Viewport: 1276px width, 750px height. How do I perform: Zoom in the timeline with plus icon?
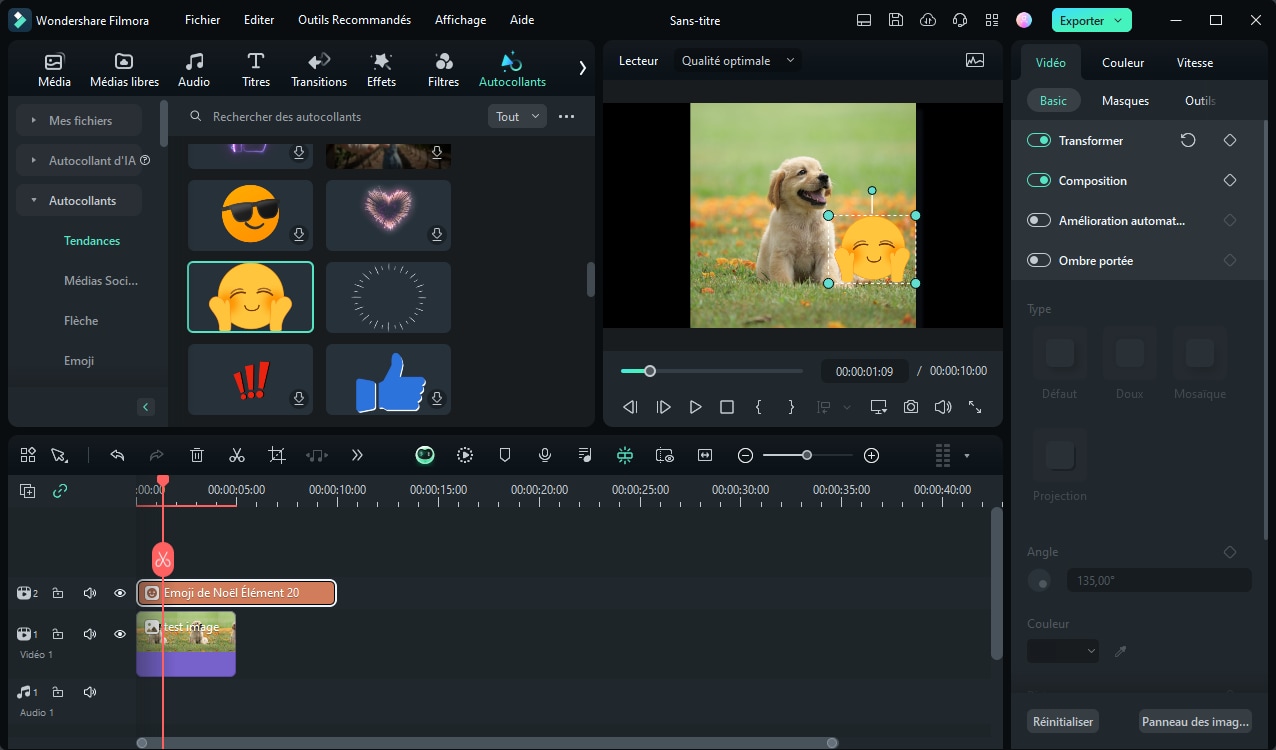871,455
